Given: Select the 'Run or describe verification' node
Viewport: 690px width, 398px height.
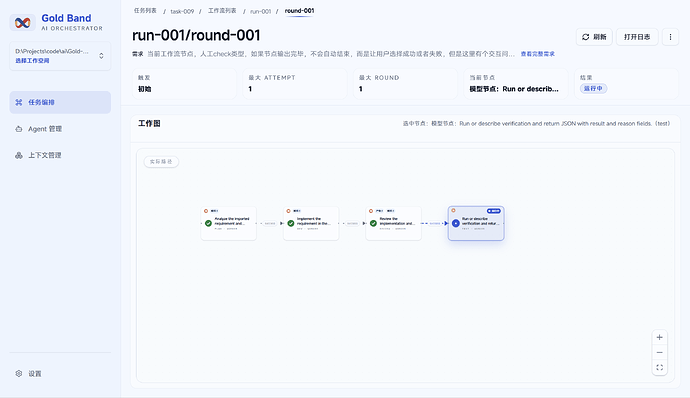Looking at the screenshot, I should pos(476,223).
